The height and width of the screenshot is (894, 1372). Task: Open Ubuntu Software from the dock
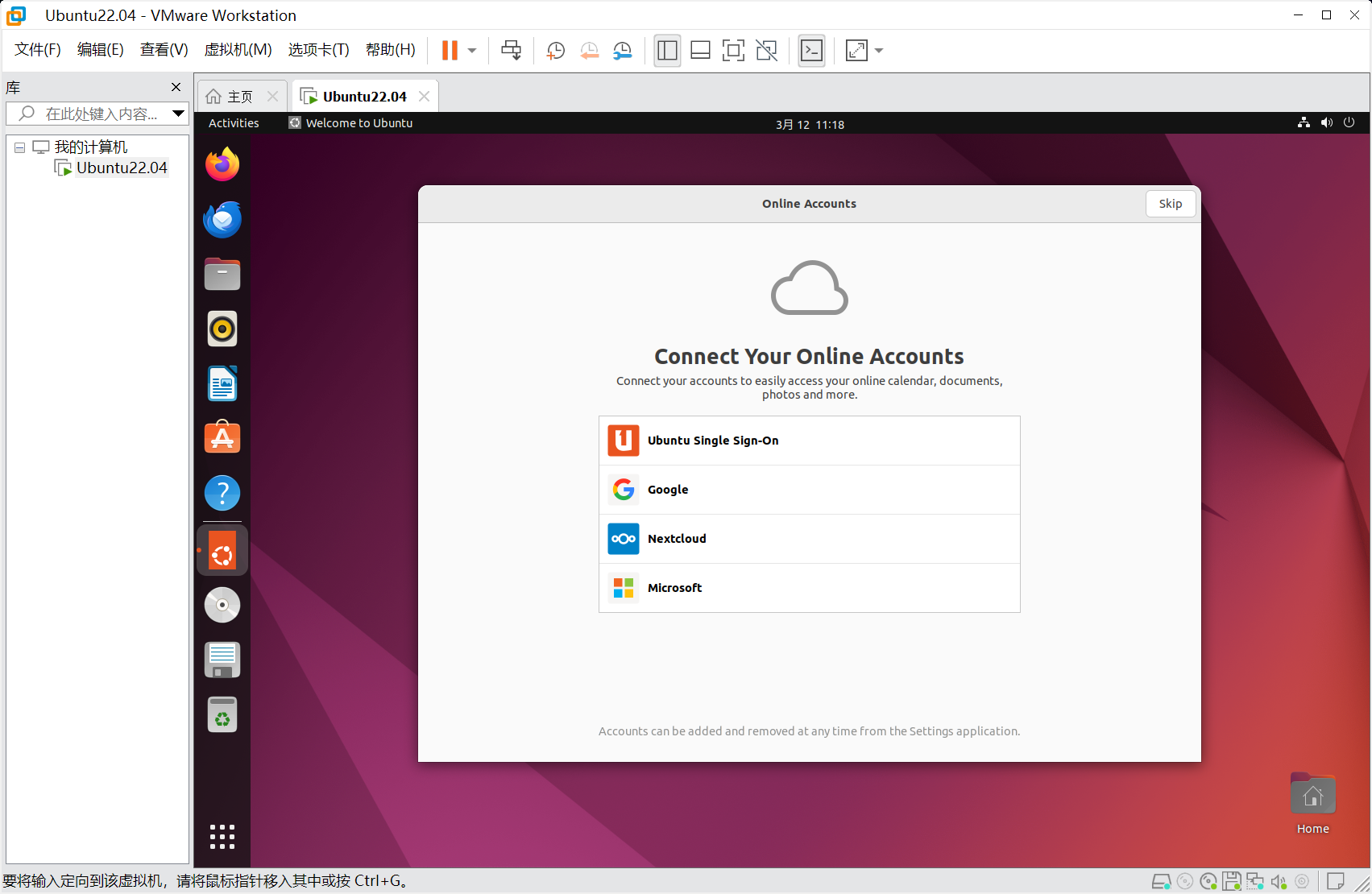(x=222, y=438)
